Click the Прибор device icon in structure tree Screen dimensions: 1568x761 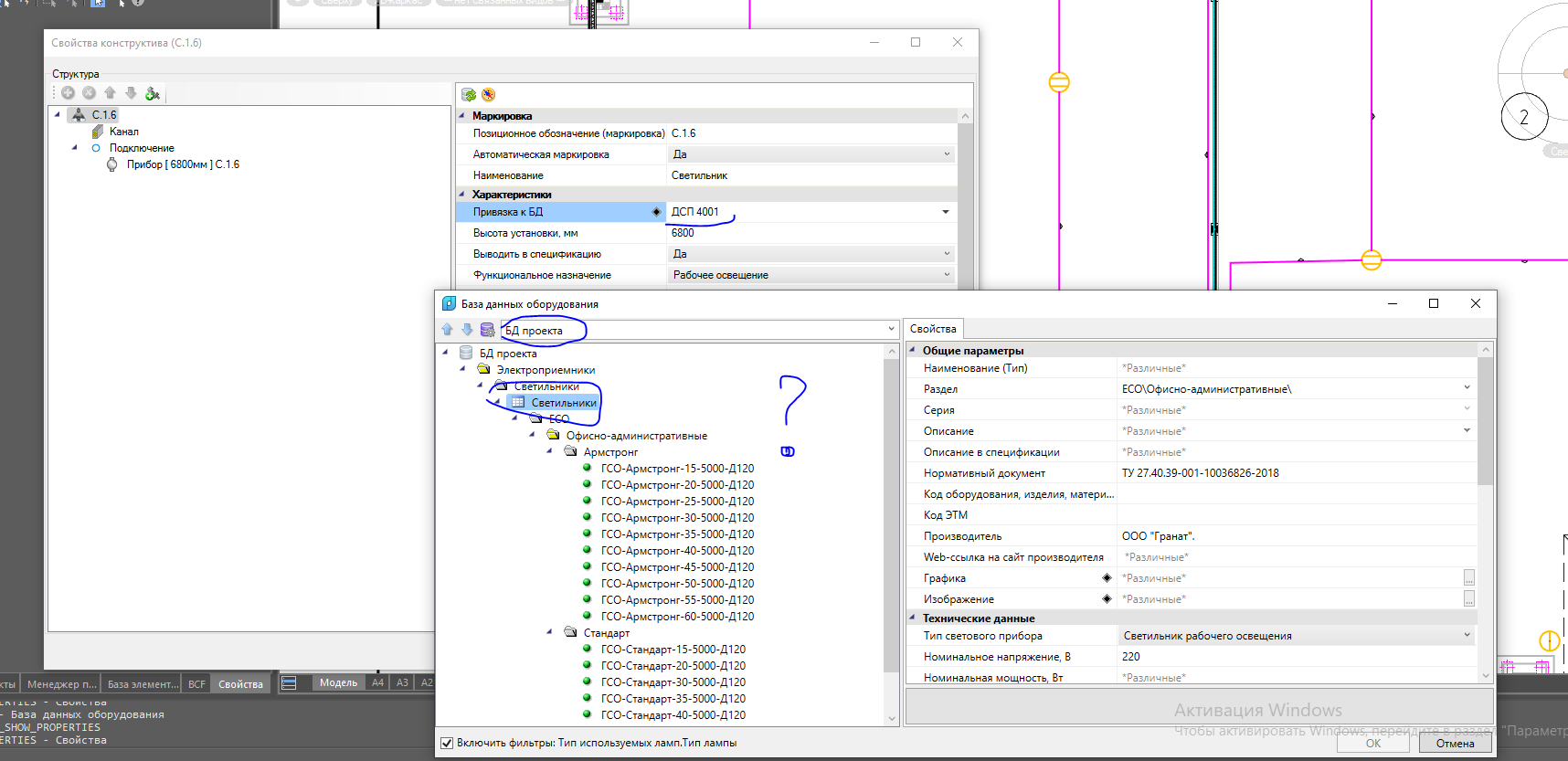tap(112, 164)
